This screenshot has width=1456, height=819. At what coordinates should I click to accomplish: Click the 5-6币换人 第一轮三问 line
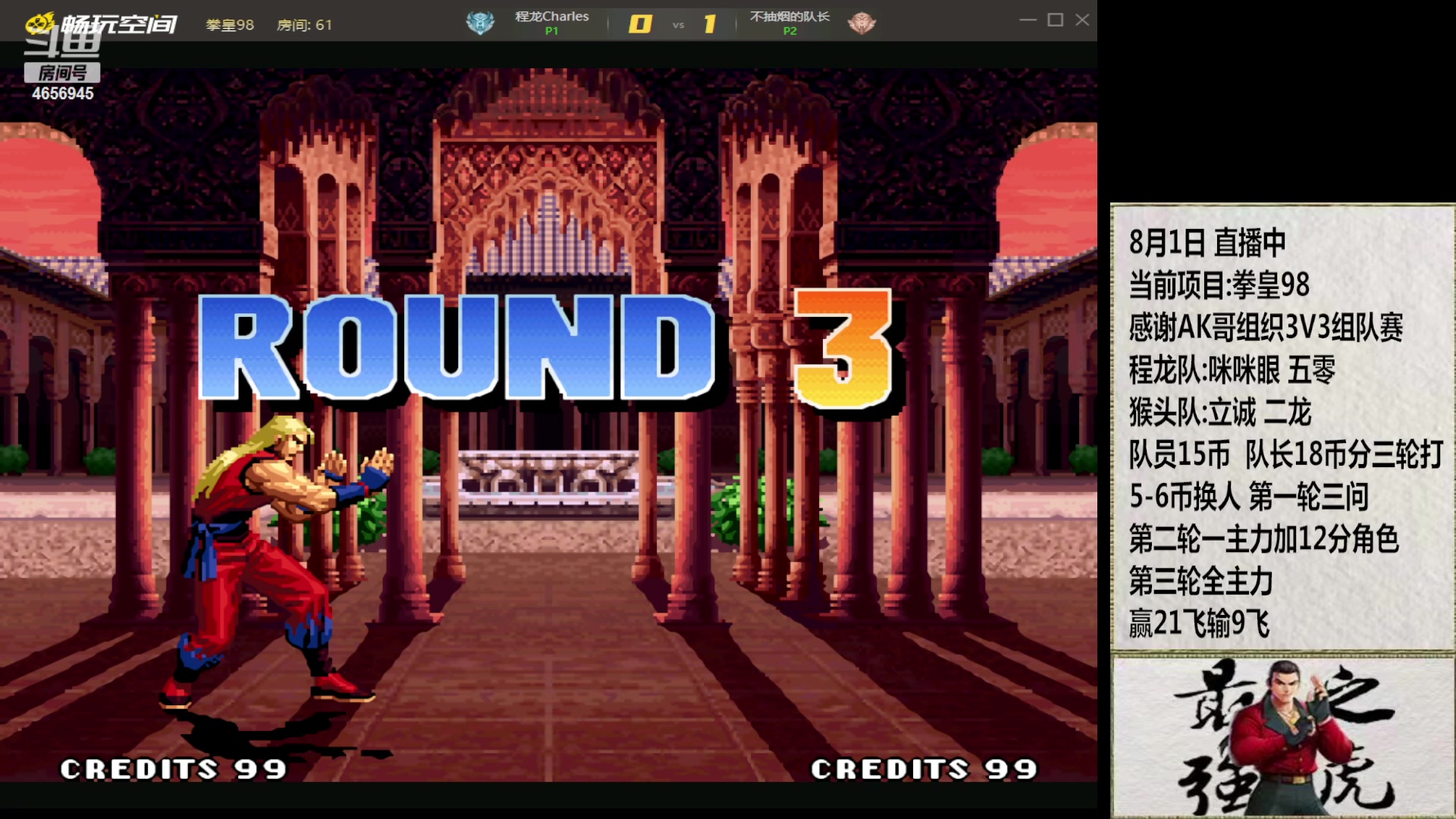pos(1249,497)
